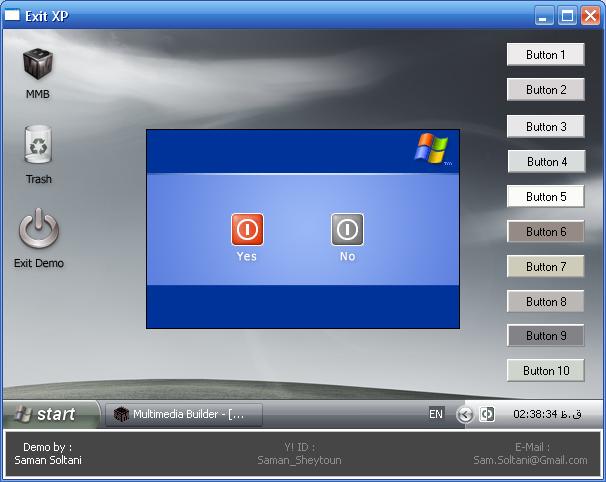Viewport: 606px width, 482px height.
Task: Open the MMB cube desktop icon
Action: [37, 64]
